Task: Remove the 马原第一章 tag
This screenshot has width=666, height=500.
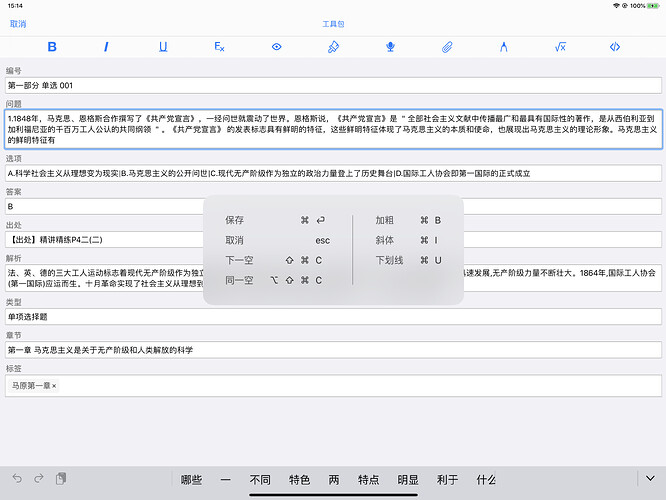Action: [x=54, y=386]
